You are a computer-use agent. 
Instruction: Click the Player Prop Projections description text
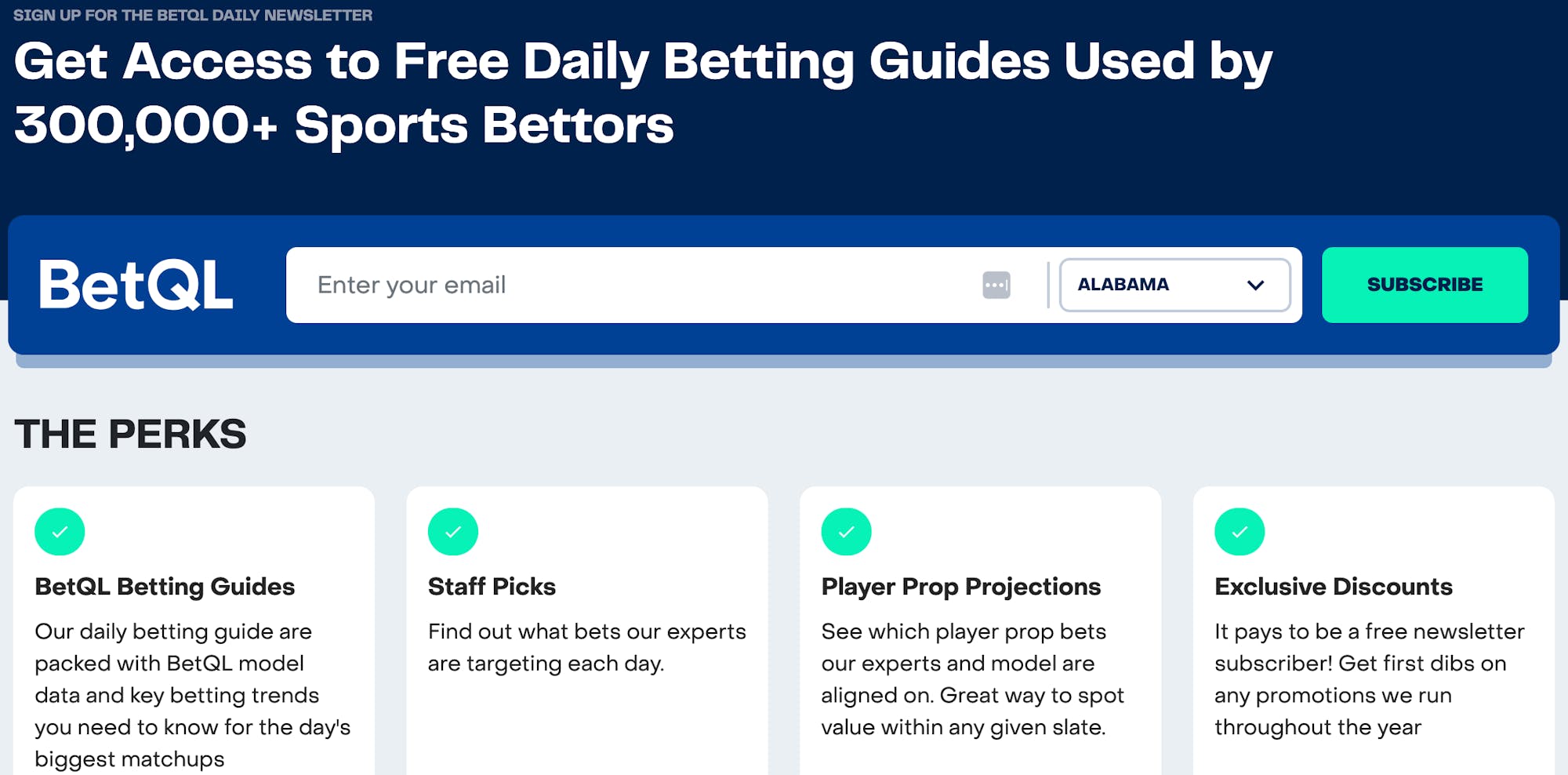972,679
